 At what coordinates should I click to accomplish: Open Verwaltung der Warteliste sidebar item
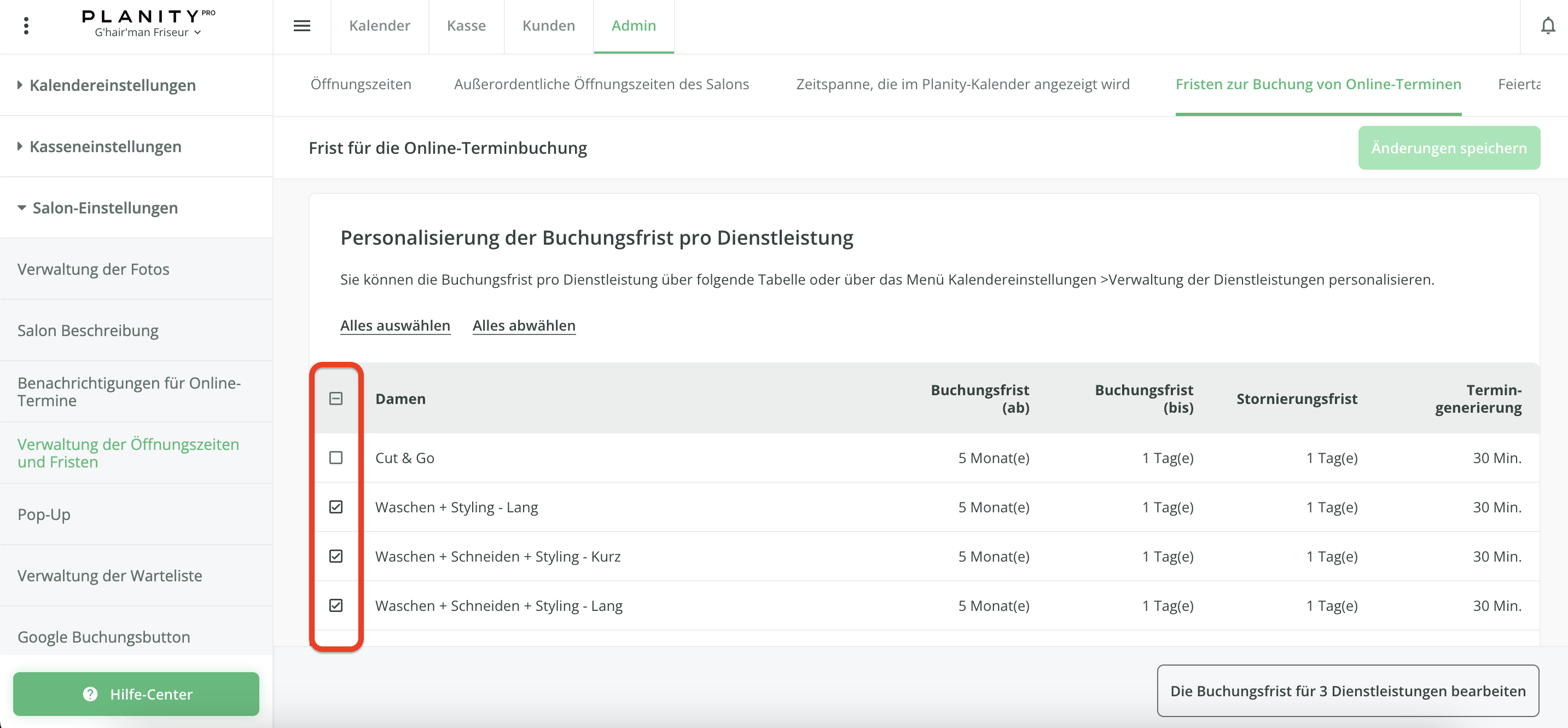(x=109, y=575)
